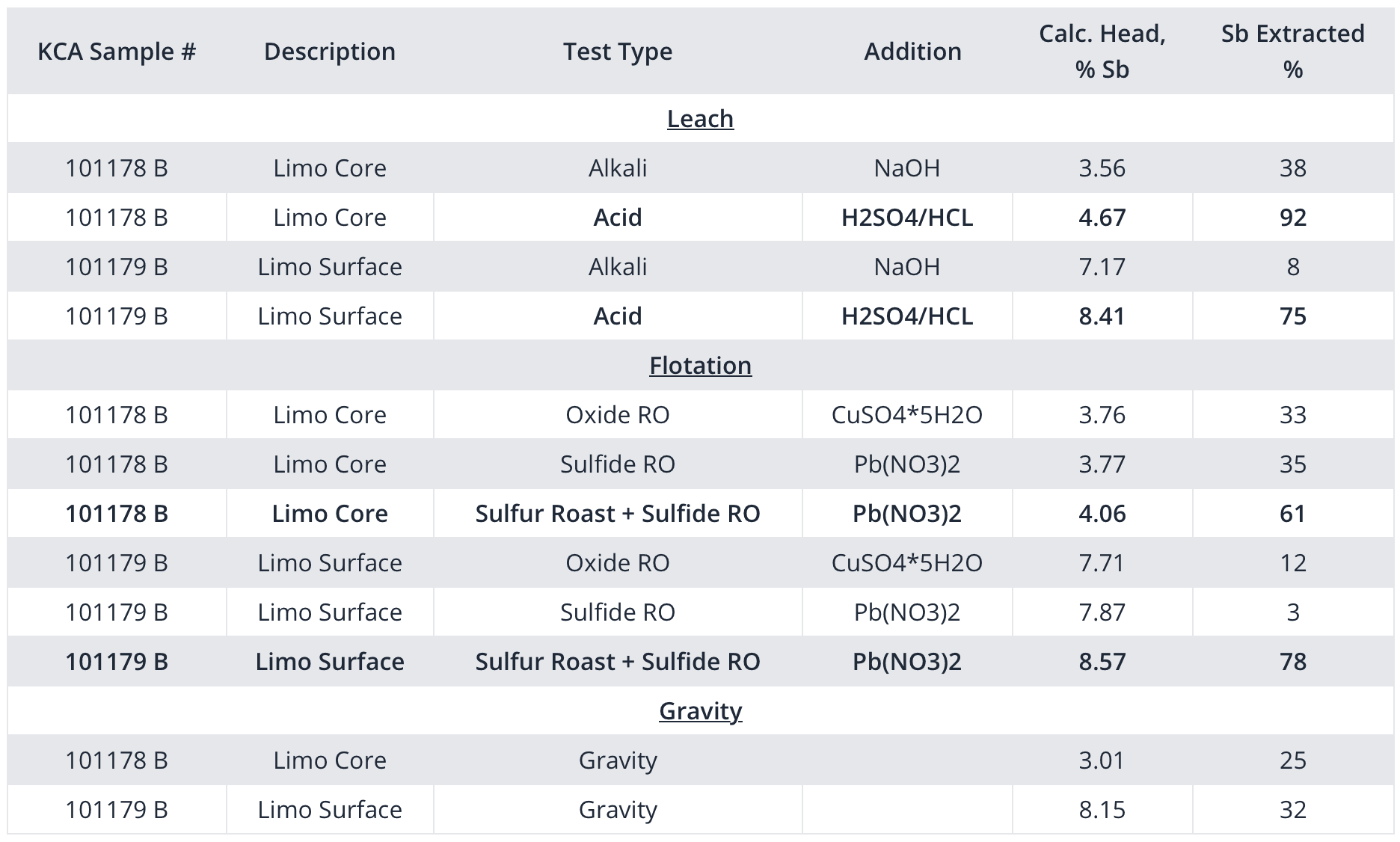Viewport: 1400px width, 842px height.
Task: Click the 7.17 calc head value
Action: tap(1102, 267)
